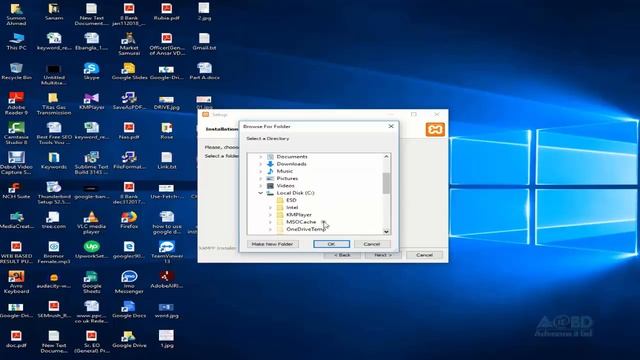
Task: Select the KMPlayer desktop shortcut
Action: [x=91, y=102]
